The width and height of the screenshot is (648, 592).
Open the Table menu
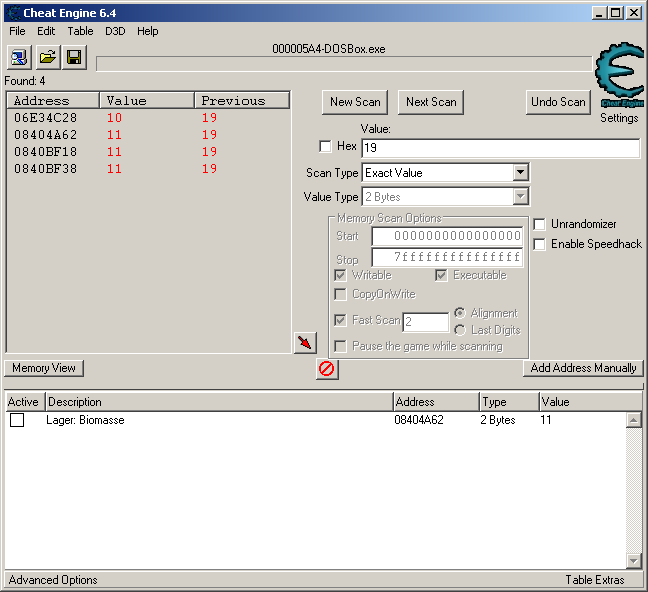(x=80, y=31)
